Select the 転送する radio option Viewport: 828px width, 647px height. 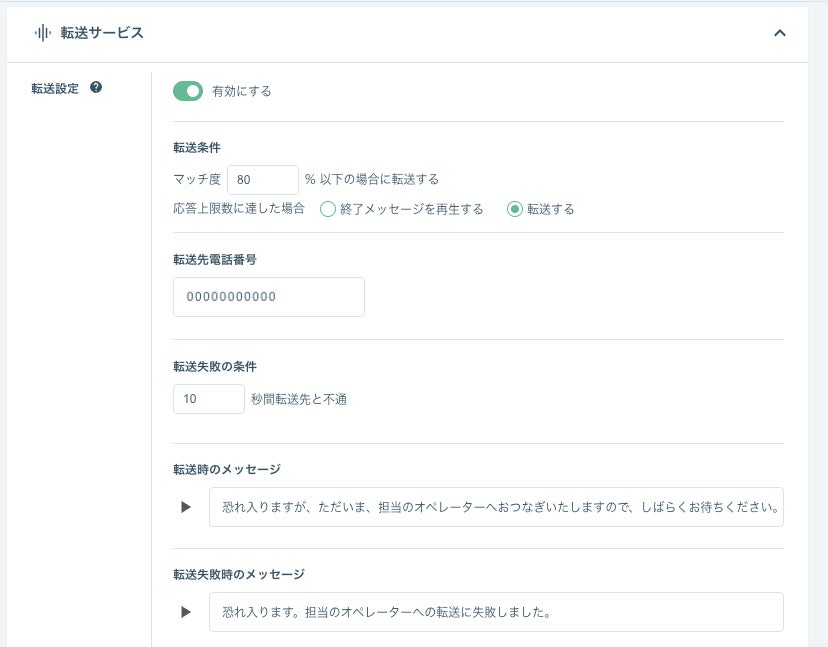(515, 209)
